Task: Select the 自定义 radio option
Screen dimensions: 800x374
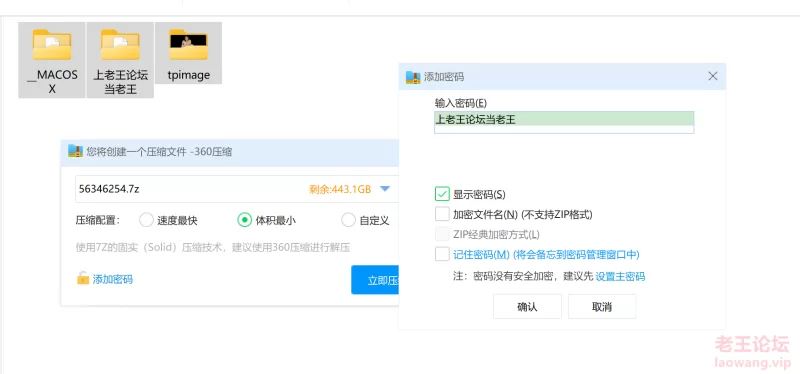Action: 348,220
